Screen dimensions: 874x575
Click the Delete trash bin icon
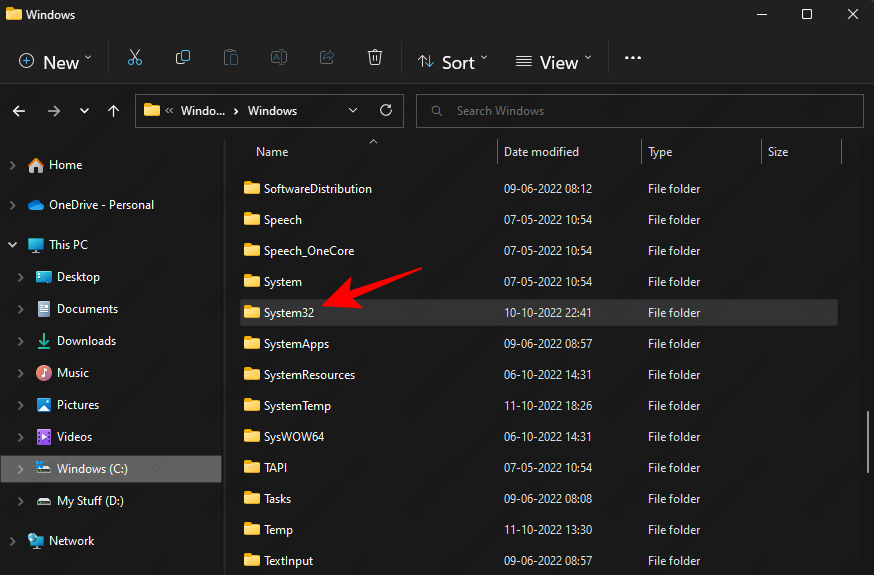click(374, 58)
